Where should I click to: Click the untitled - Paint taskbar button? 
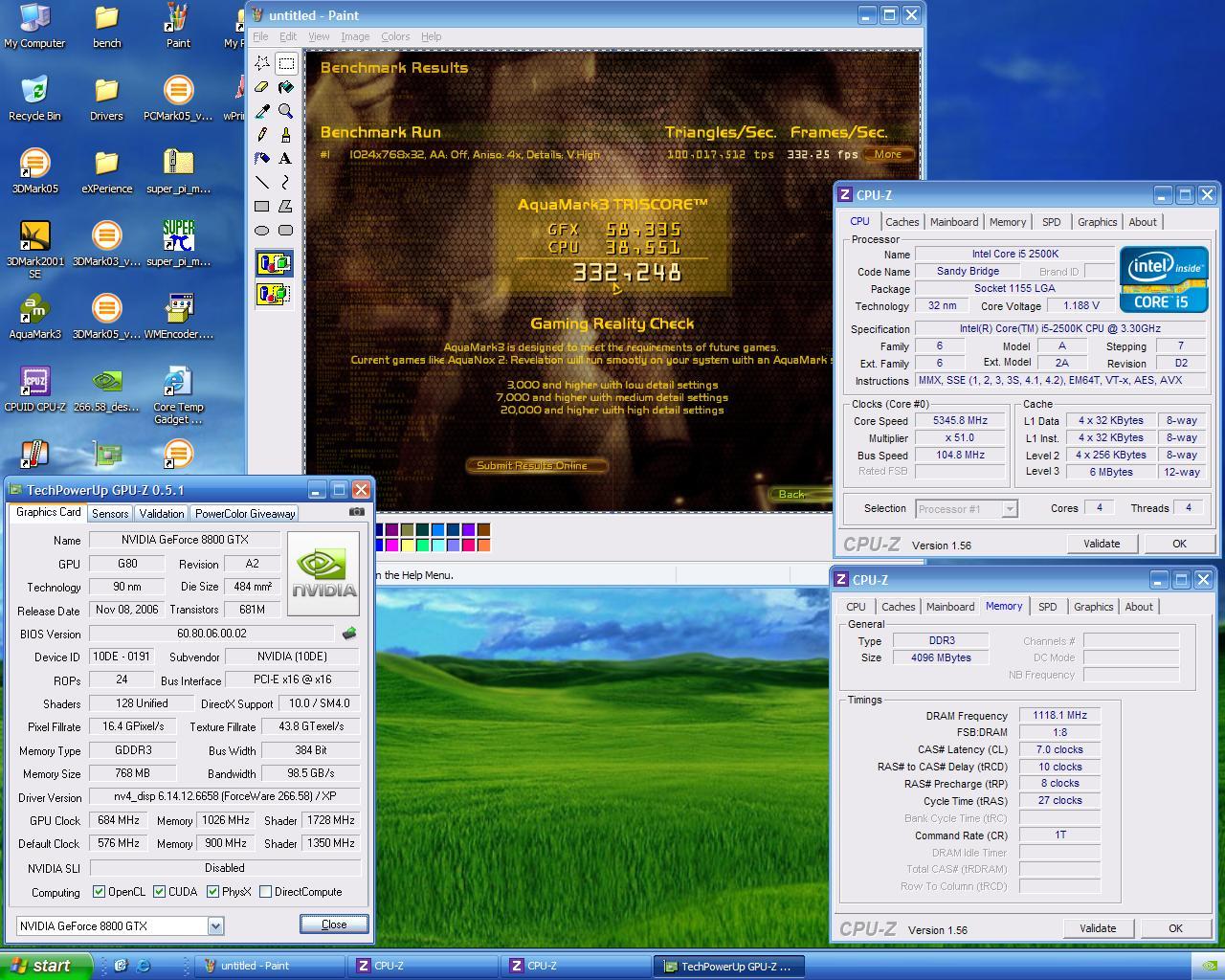tap(271, 966)
